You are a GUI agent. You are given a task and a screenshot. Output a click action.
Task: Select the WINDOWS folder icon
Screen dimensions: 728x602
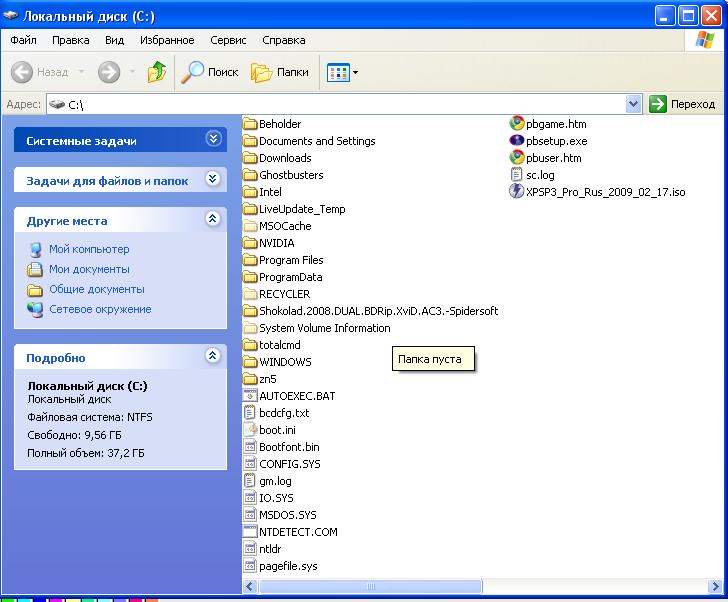[251, 362]
